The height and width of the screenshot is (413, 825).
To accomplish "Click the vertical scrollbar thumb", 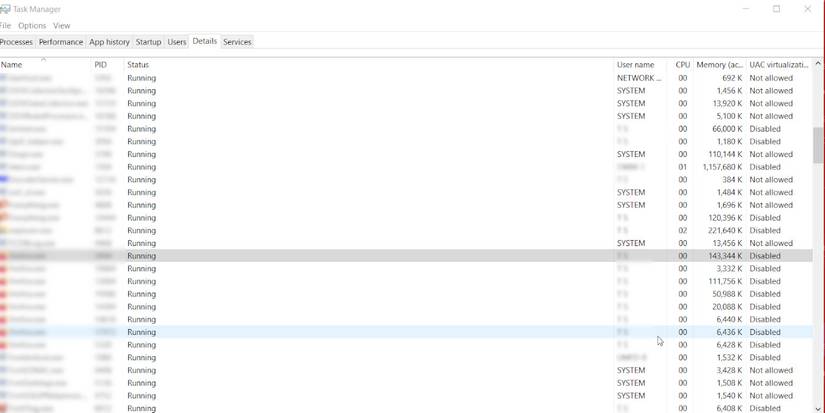I will (818, 145).
